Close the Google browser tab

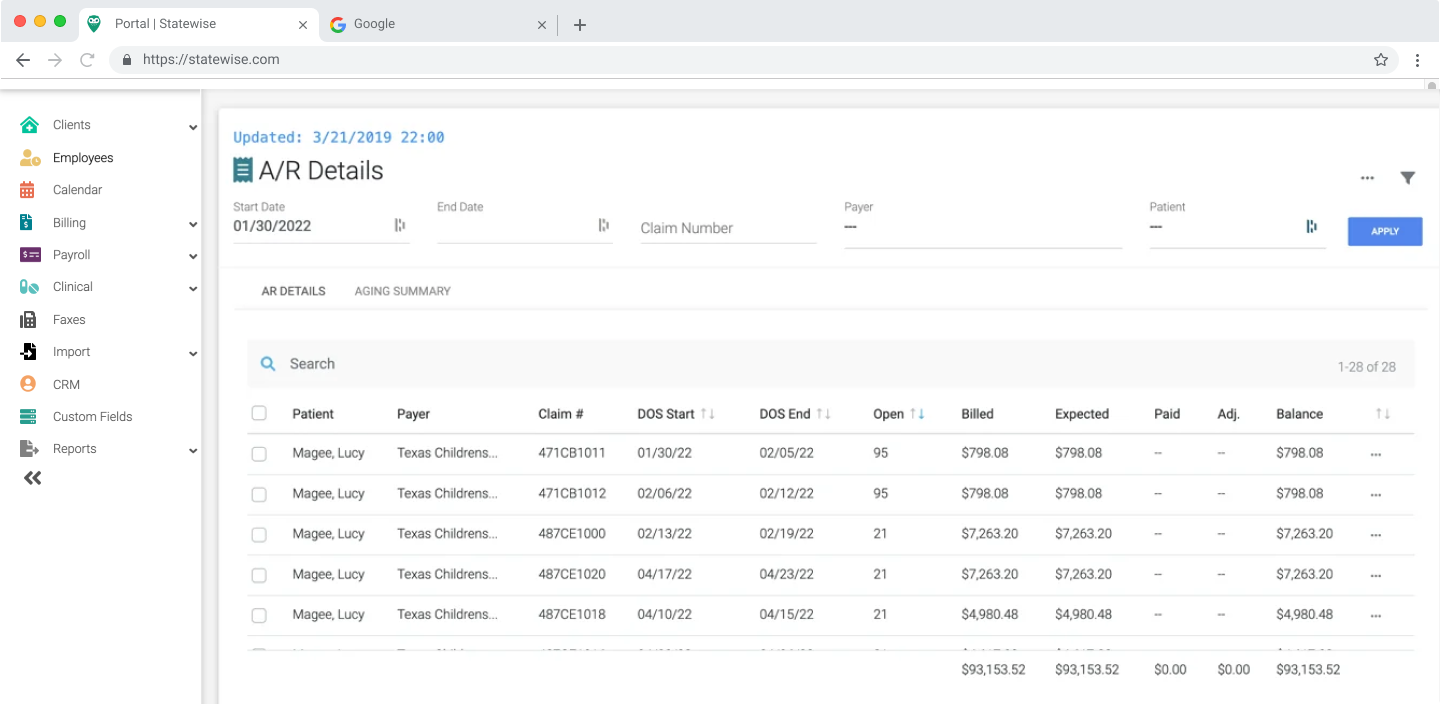point(542,25)
